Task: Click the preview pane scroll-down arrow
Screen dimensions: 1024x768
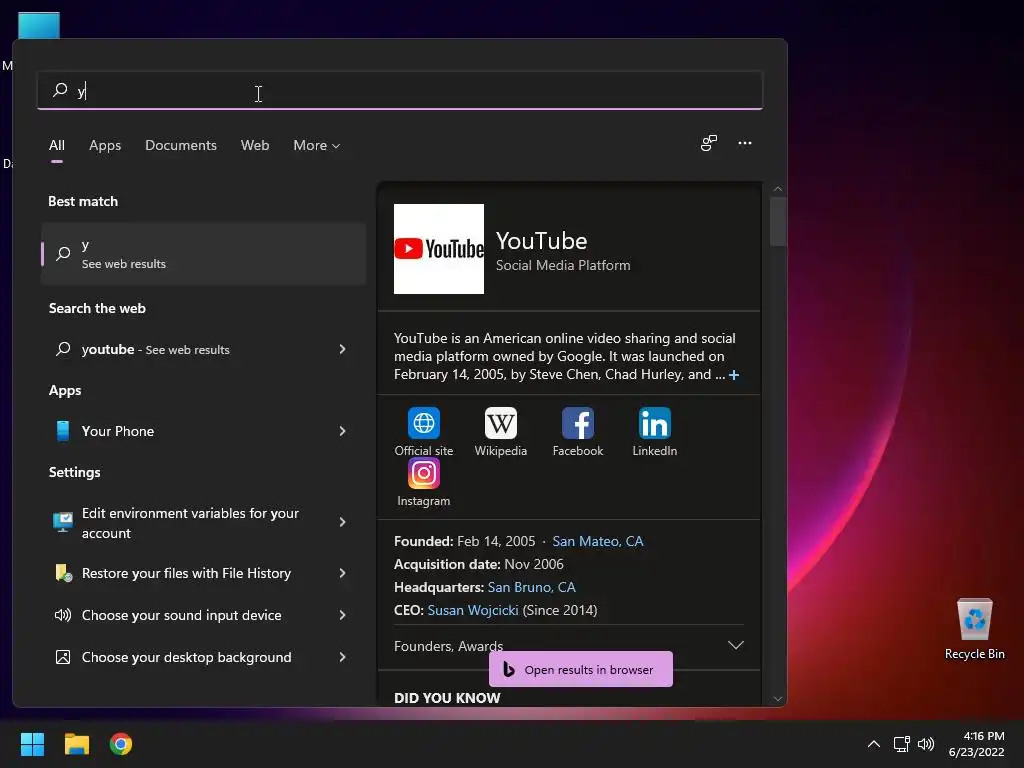Action: click(x=777, y=699)
